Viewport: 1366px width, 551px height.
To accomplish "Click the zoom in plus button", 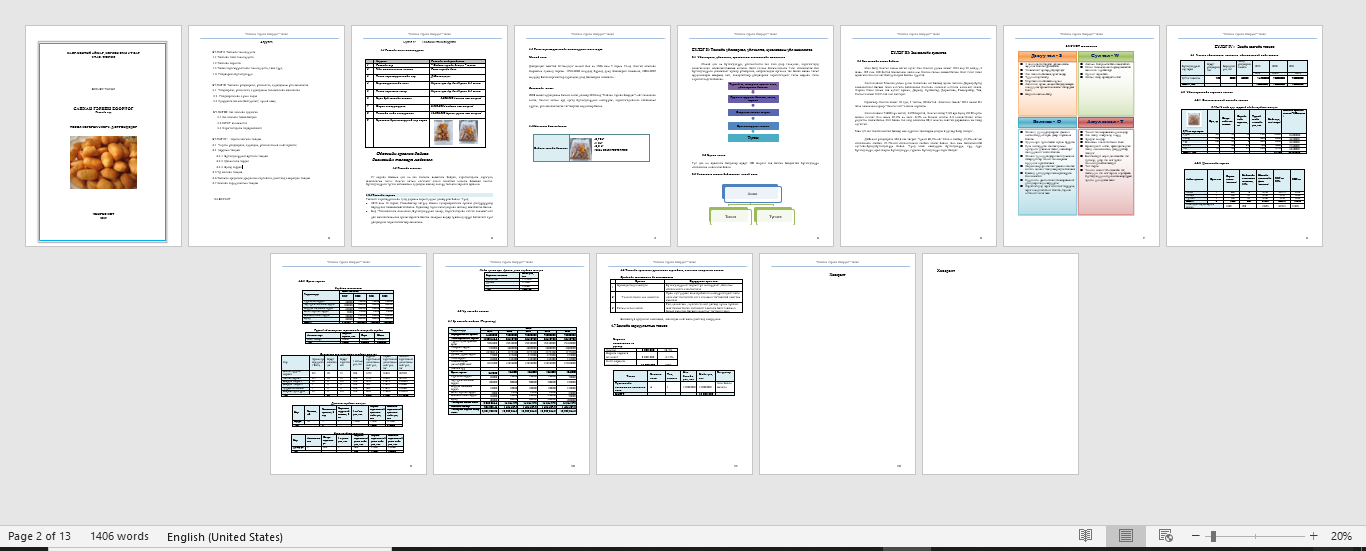I will (x=1313, y=536).
